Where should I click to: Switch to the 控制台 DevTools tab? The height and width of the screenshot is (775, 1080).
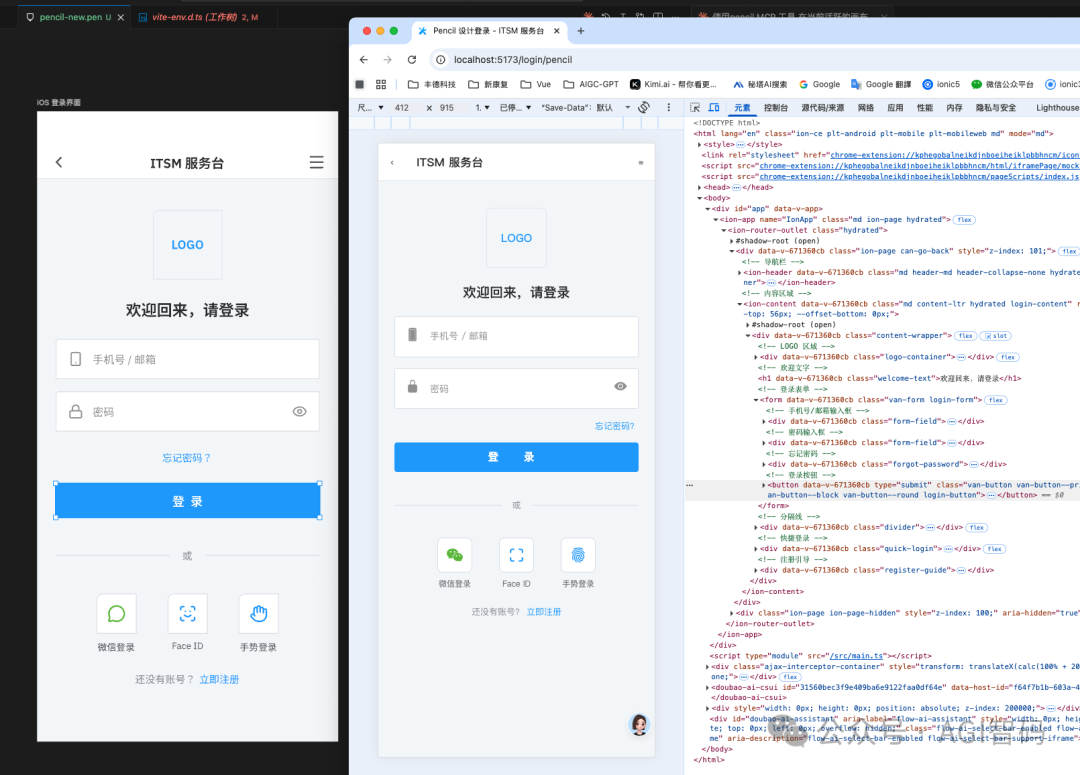point(776,107)
